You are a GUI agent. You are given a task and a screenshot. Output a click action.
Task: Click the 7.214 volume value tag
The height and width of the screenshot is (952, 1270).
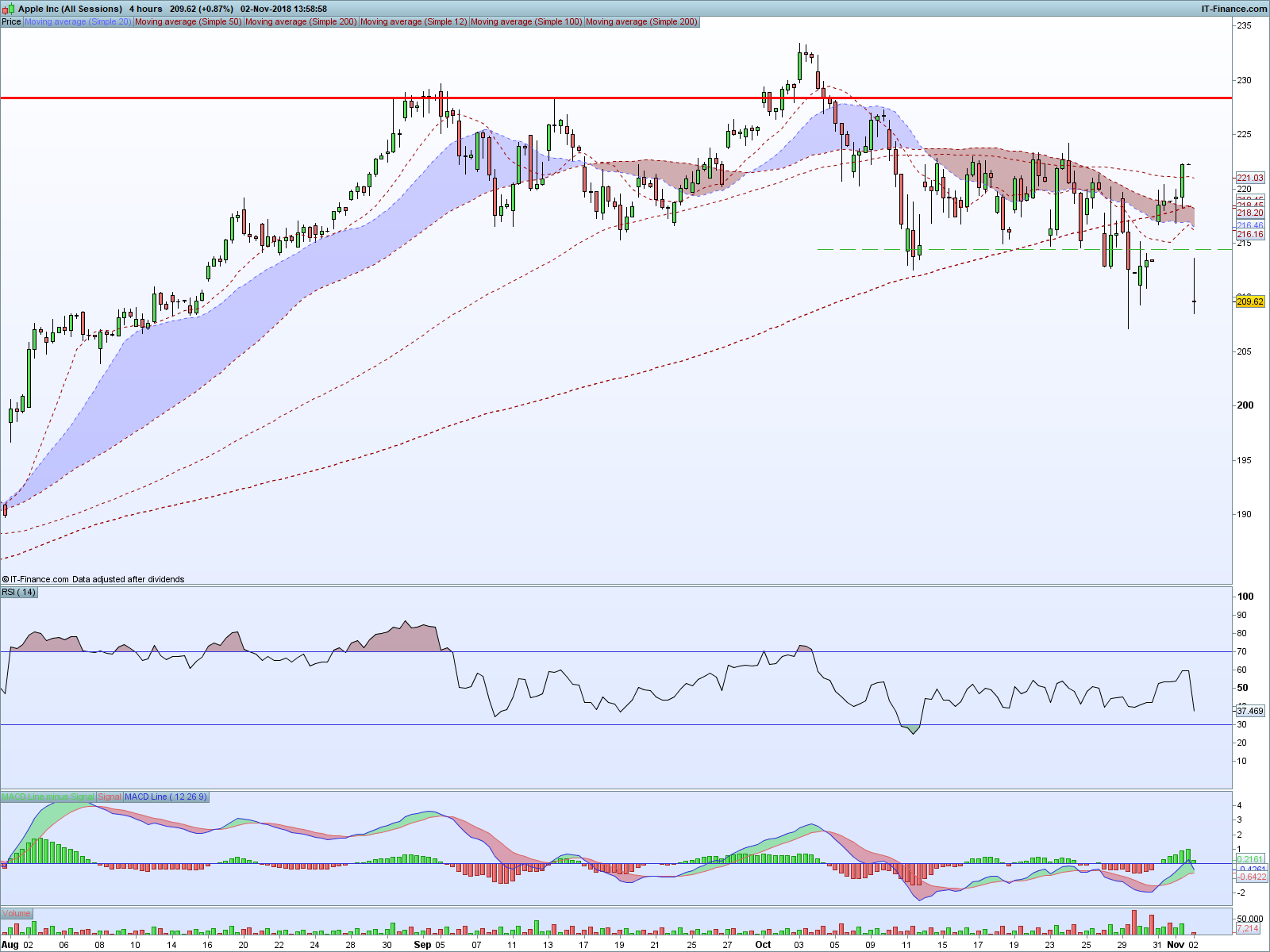click(x=1248, y=928)
